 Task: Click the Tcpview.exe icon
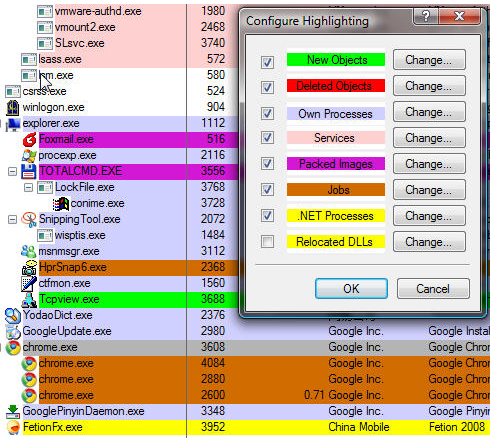pyautogui.click(x=29, y=300)
